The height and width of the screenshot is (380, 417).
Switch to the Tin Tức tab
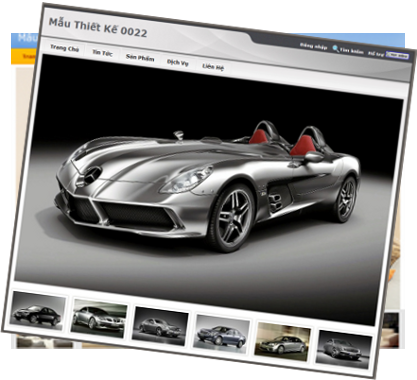102,53
